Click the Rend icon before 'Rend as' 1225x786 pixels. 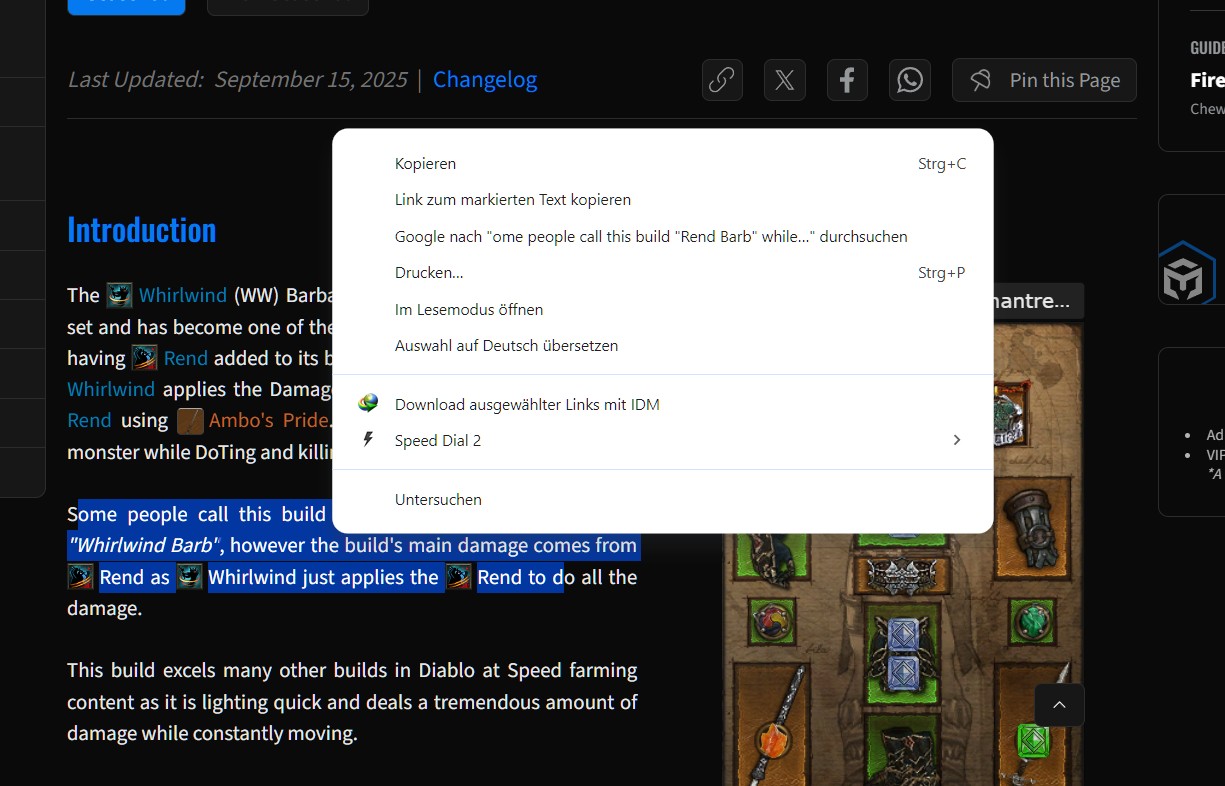(80, 577)
